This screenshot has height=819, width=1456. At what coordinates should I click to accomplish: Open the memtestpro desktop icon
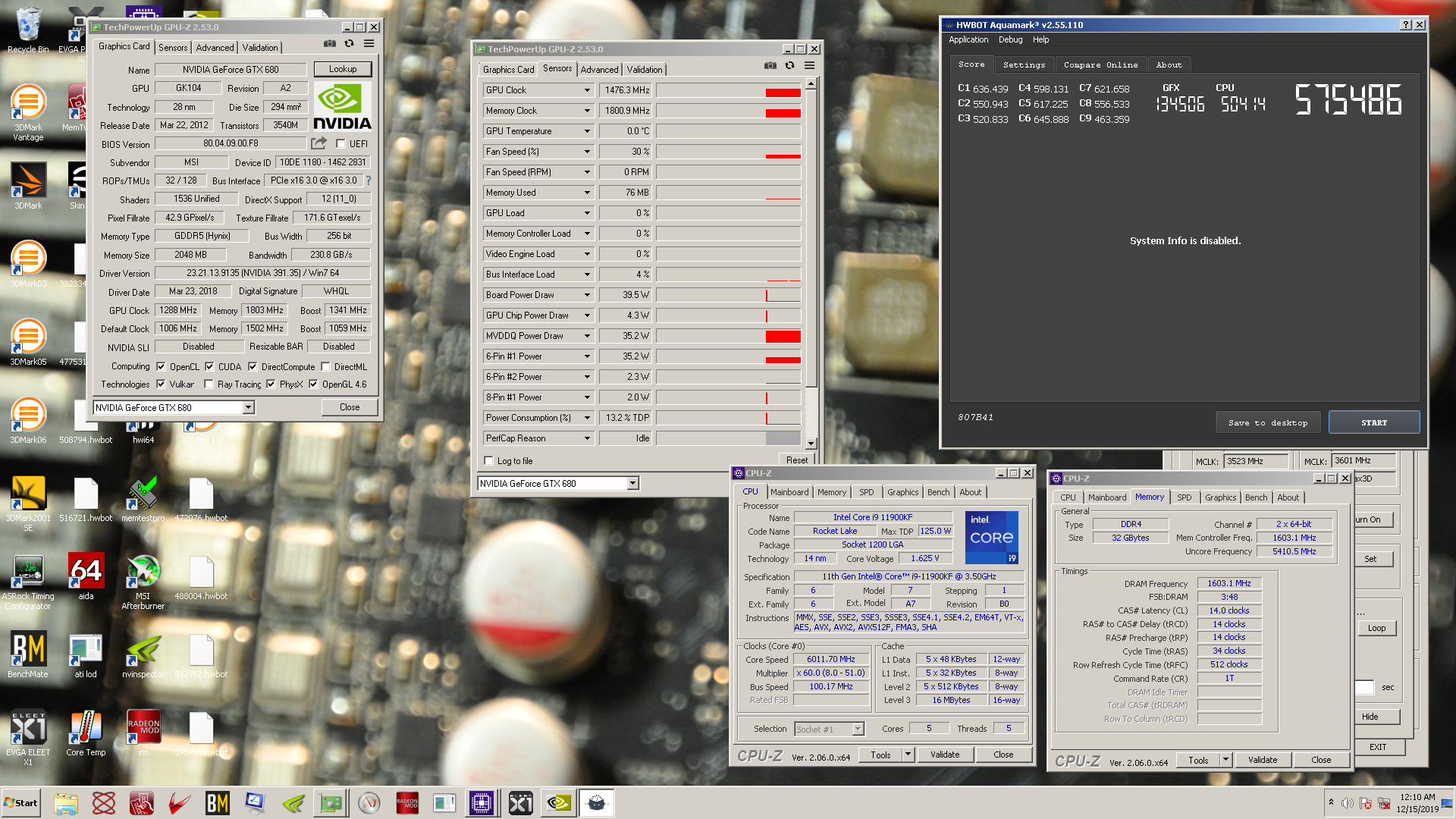(143, 498)
